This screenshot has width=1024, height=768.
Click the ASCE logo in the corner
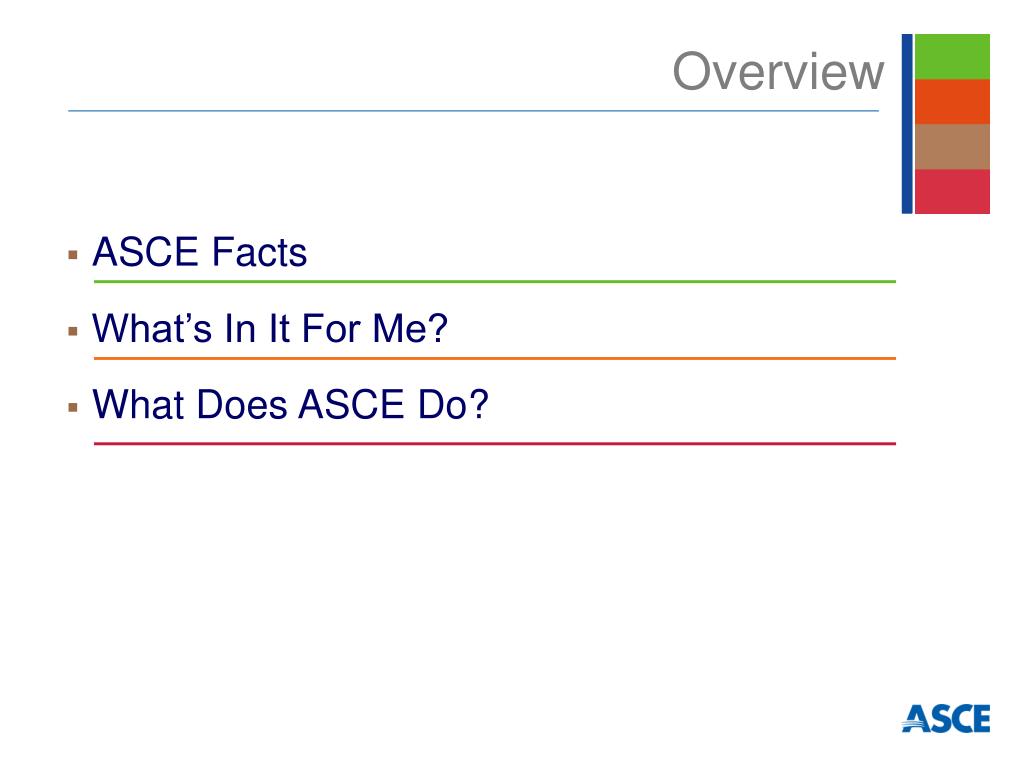tap(946, 718)
